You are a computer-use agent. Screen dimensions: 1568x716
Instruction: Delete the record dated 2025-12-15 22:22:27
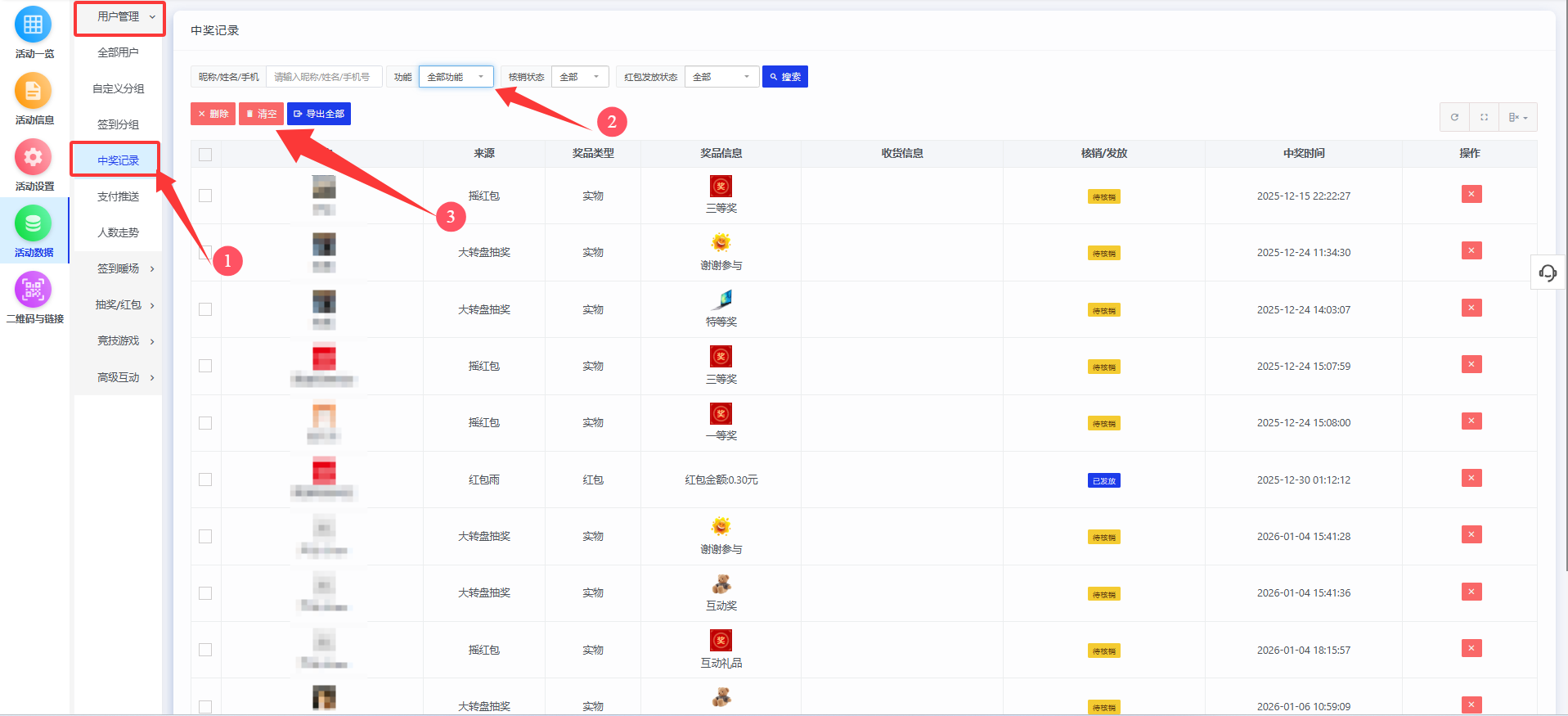tap(1471, 194)
